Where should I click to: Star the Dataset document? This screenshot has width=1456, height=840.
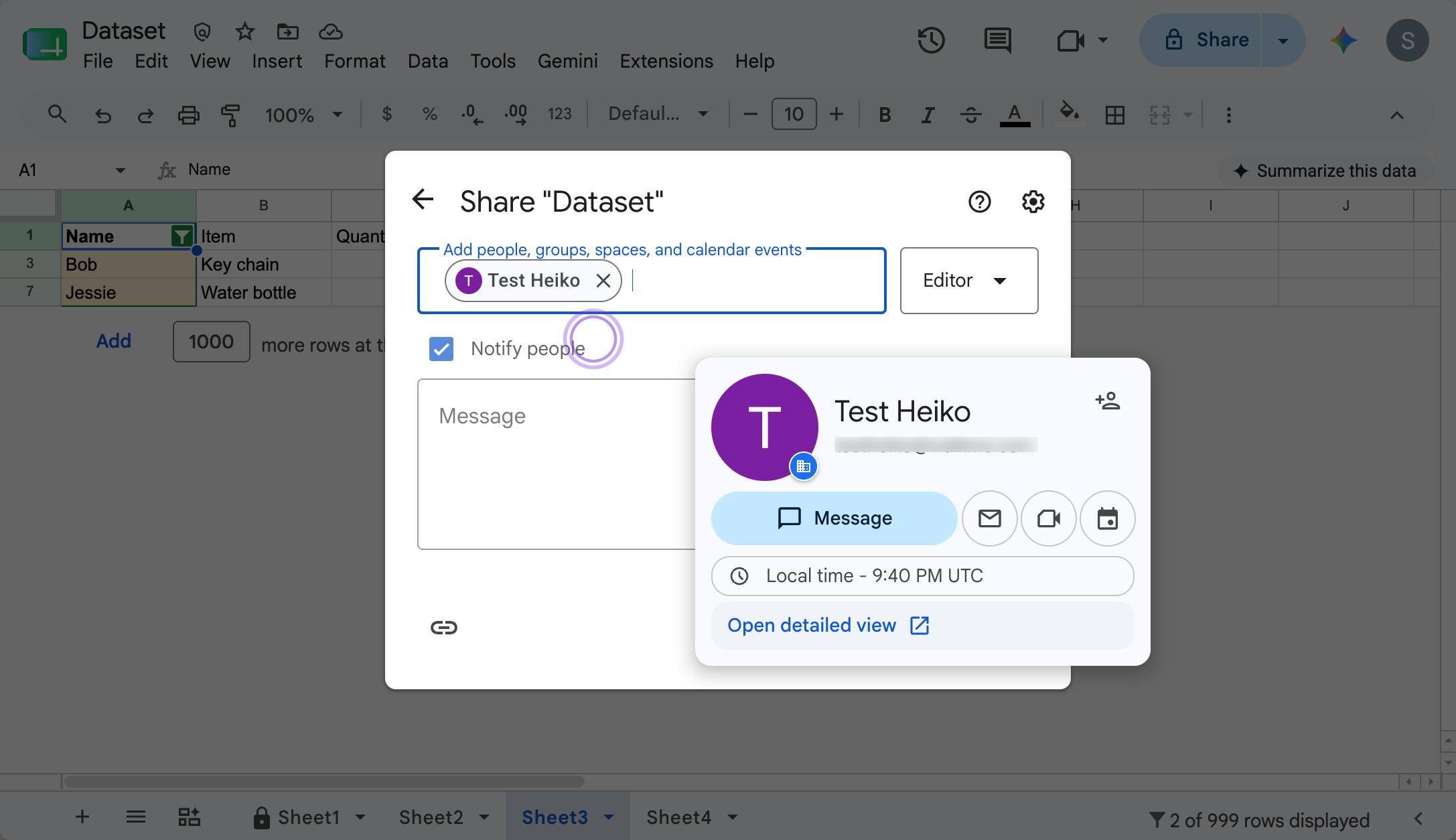click(x=245, y=31)
